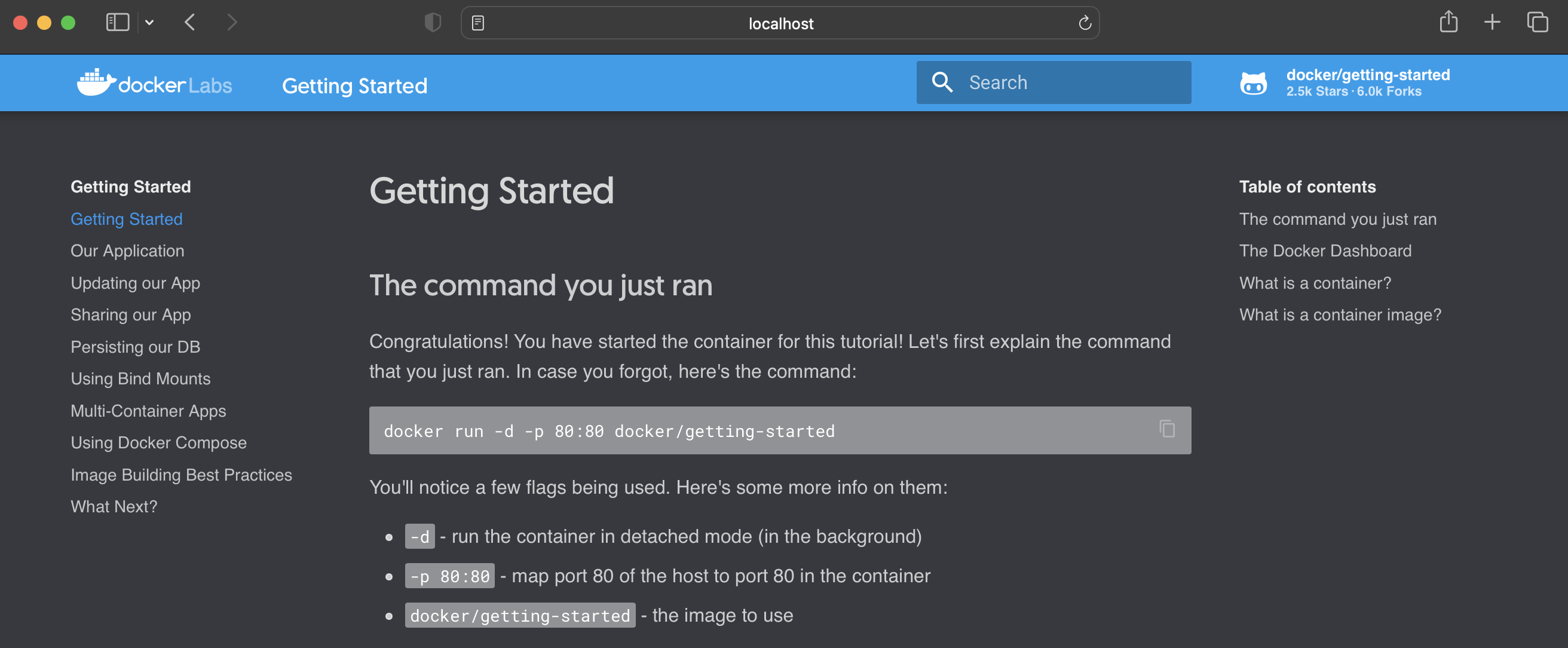Navigate to Using Docker Compose

coord(158,443)
